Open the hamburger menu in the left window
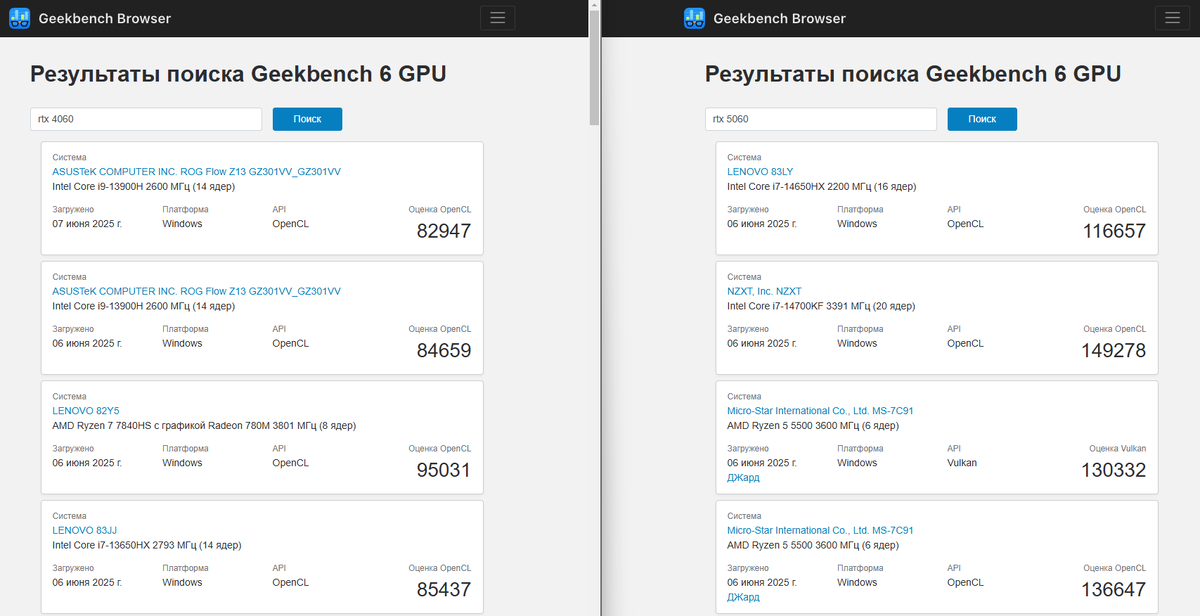Screen dimensions: 1200x616 pyautogui.click(x=497, y=17)
